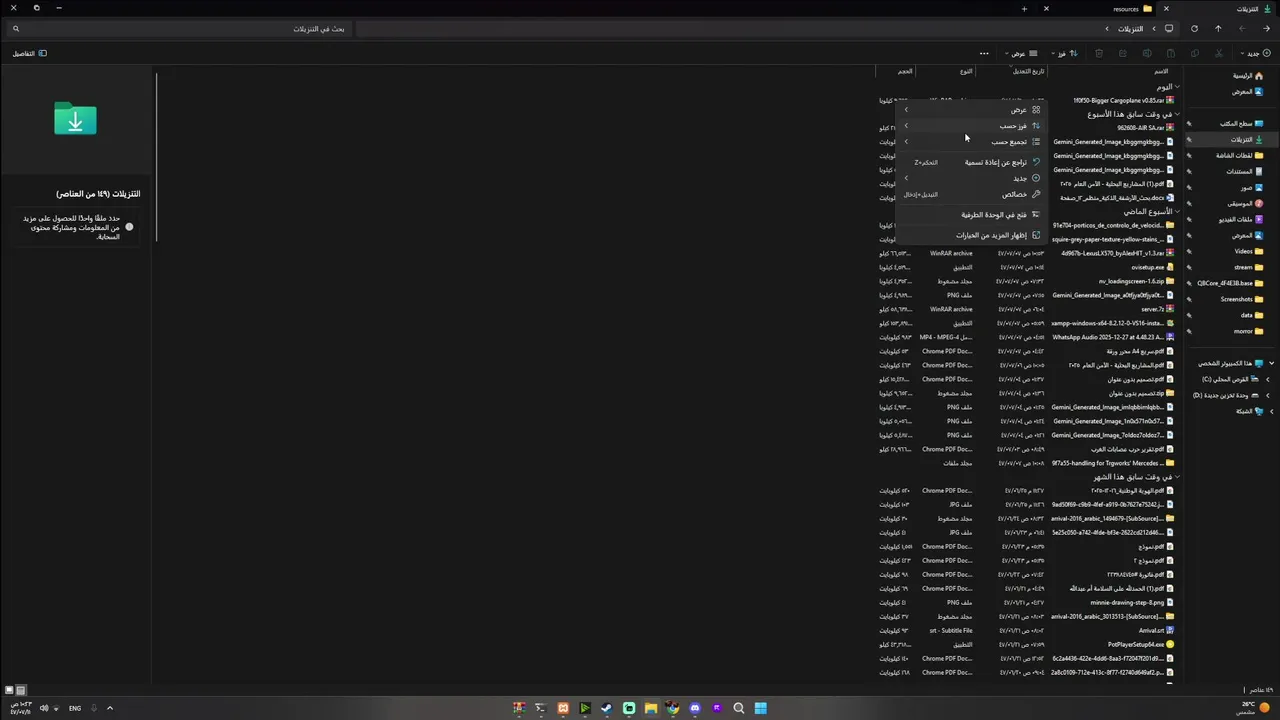Open QBCore_4F4E3B.base sidebar folder
1280x720 pixels.
pyautogui.click(x=1230, y=284)
